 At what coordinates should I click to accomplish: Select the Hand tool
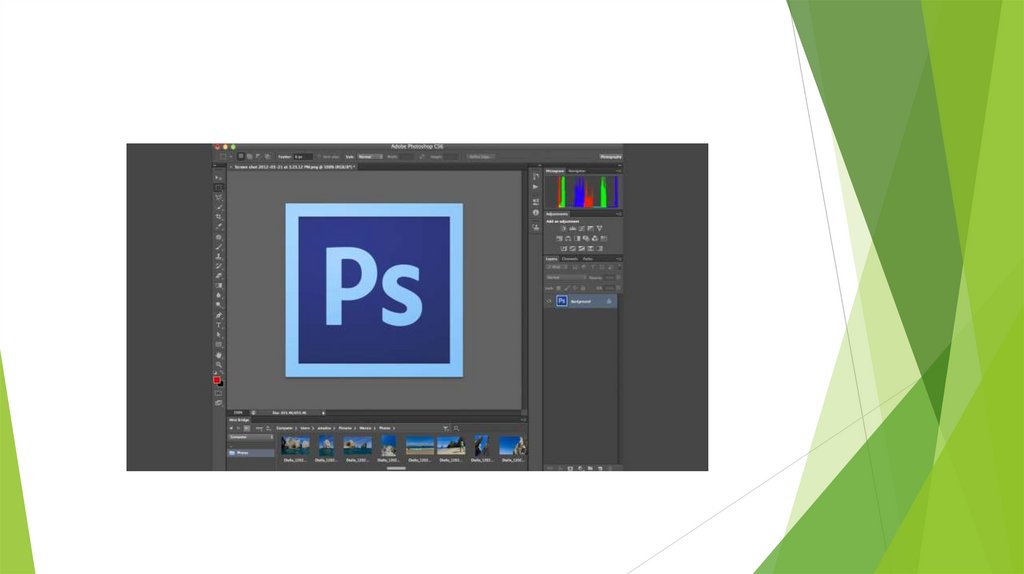click(219, 355)
